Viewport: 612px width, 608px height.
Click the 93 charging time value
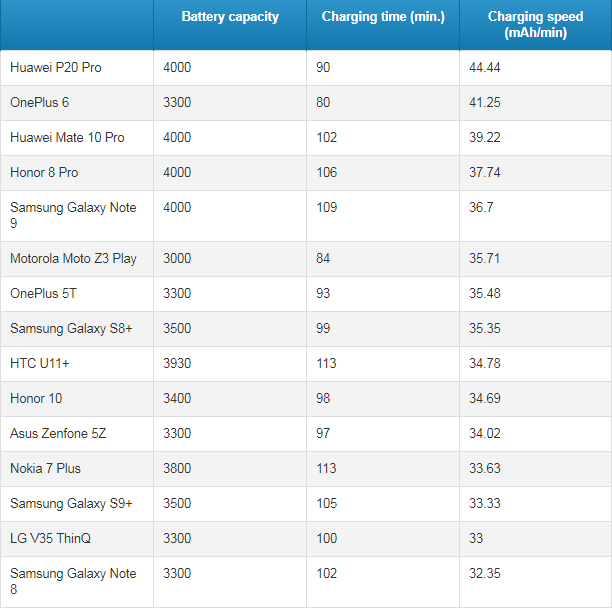323,293
